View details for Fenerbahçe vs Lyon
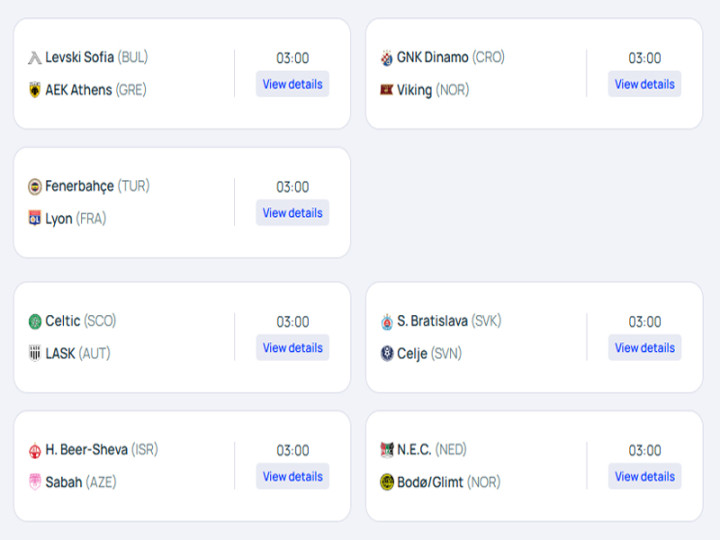The image size is (720, 540). point(292,213)
